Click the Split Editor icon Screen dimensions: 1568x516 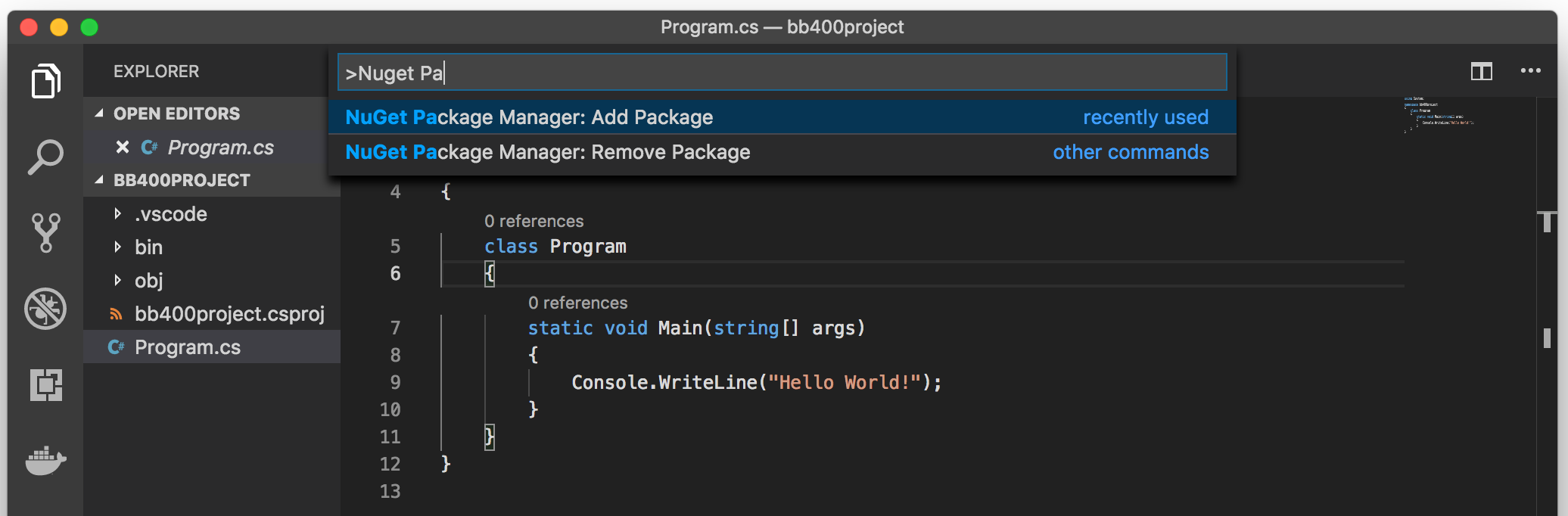[x=1481, y=71]
